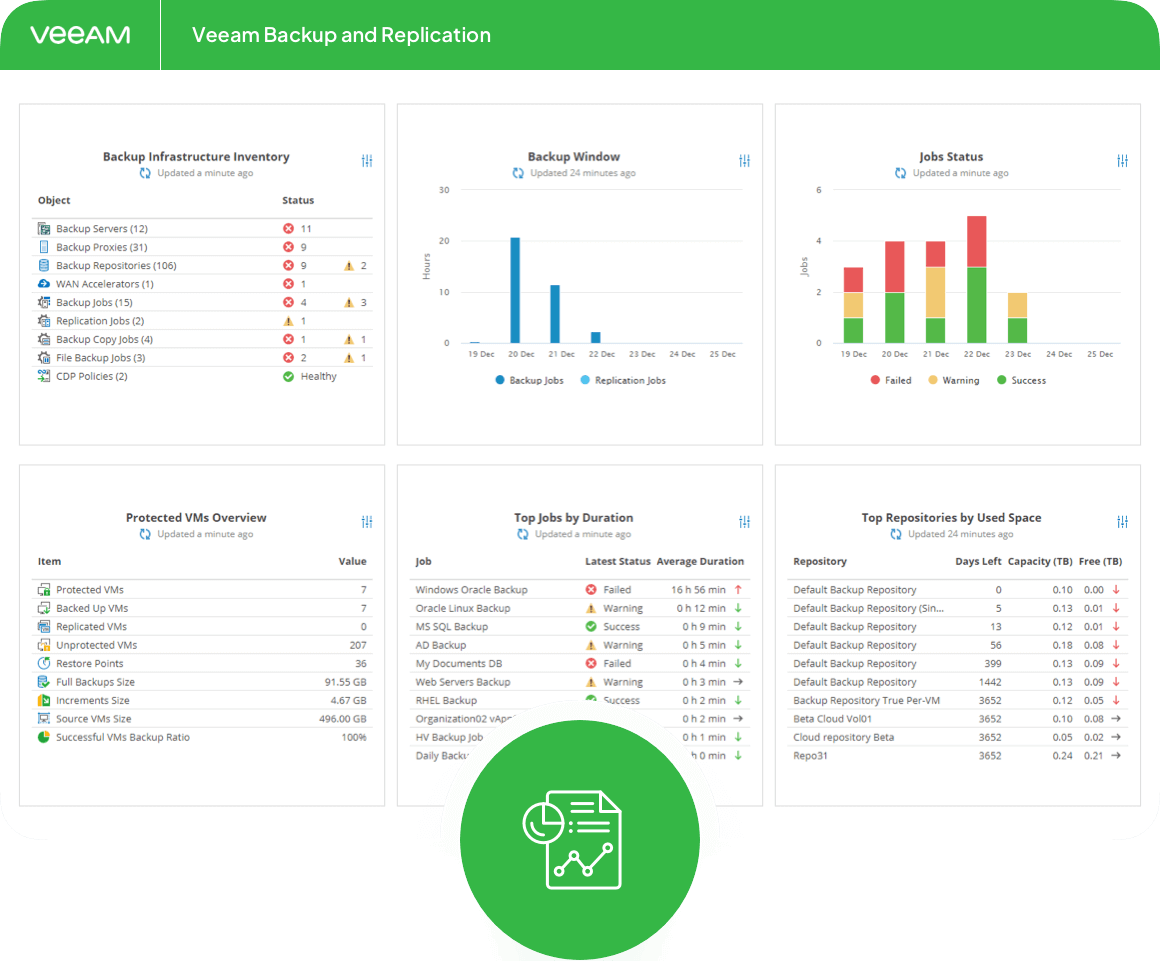Toggle Replication Jobs legend in Backup Window chart
The width and height of the screenshot is (1160, 961).
623,380
